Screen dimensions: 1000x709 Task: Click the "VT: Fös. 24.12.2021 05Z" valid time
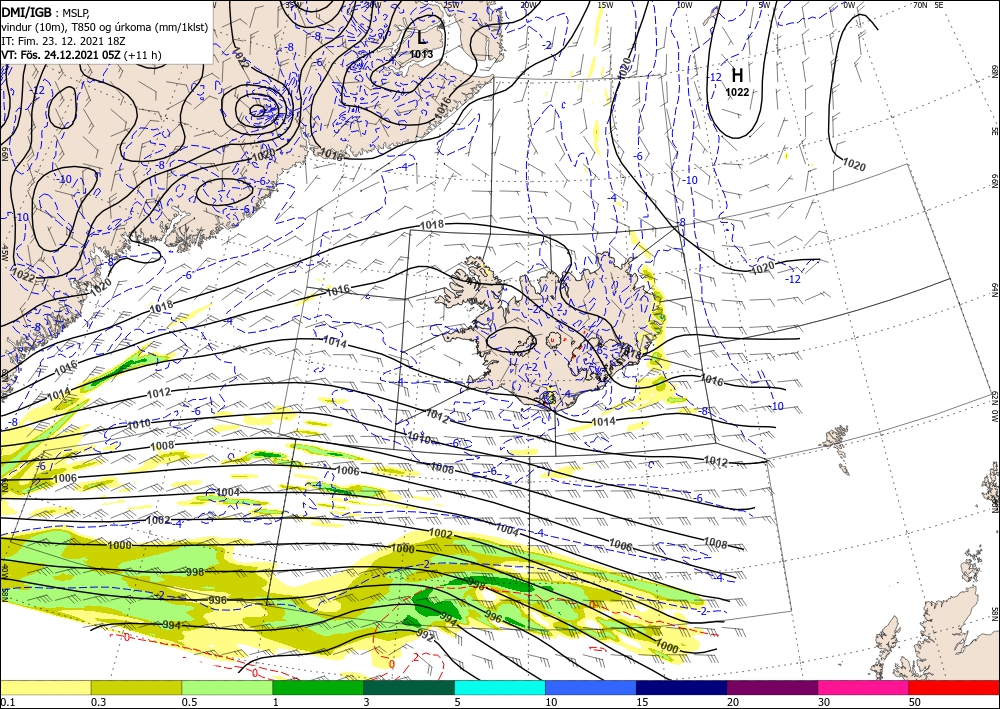[x=61, y=55]
